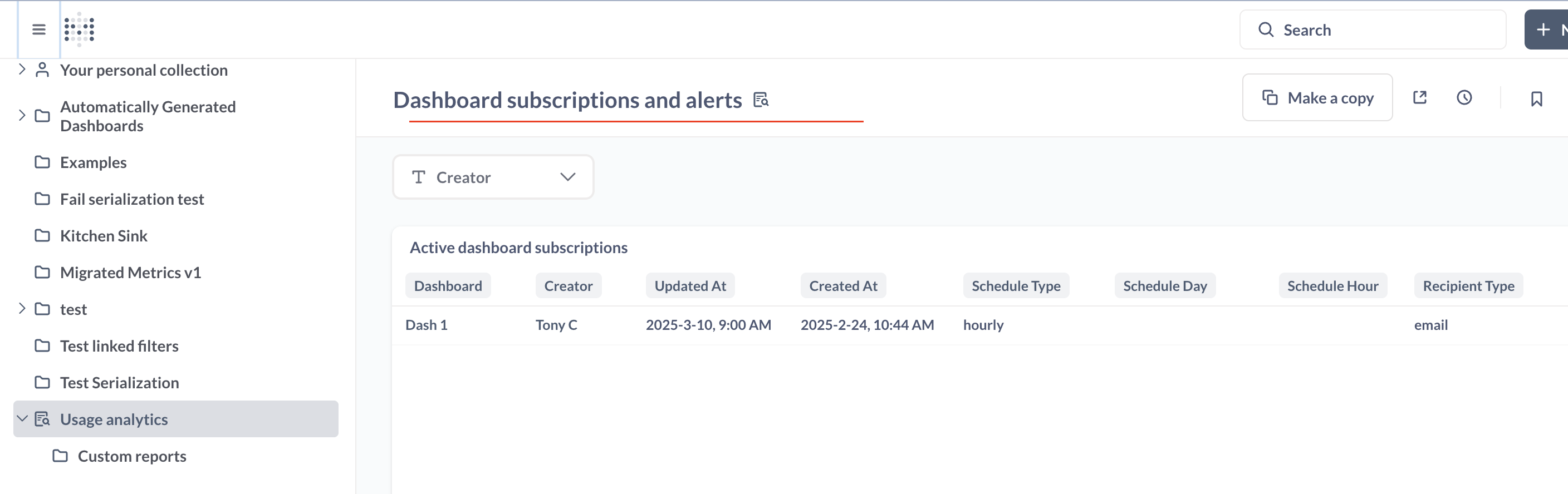1568x494 pixels.
Task: Click the Custom reports folder icon
Action: click(x=60, y=455)
